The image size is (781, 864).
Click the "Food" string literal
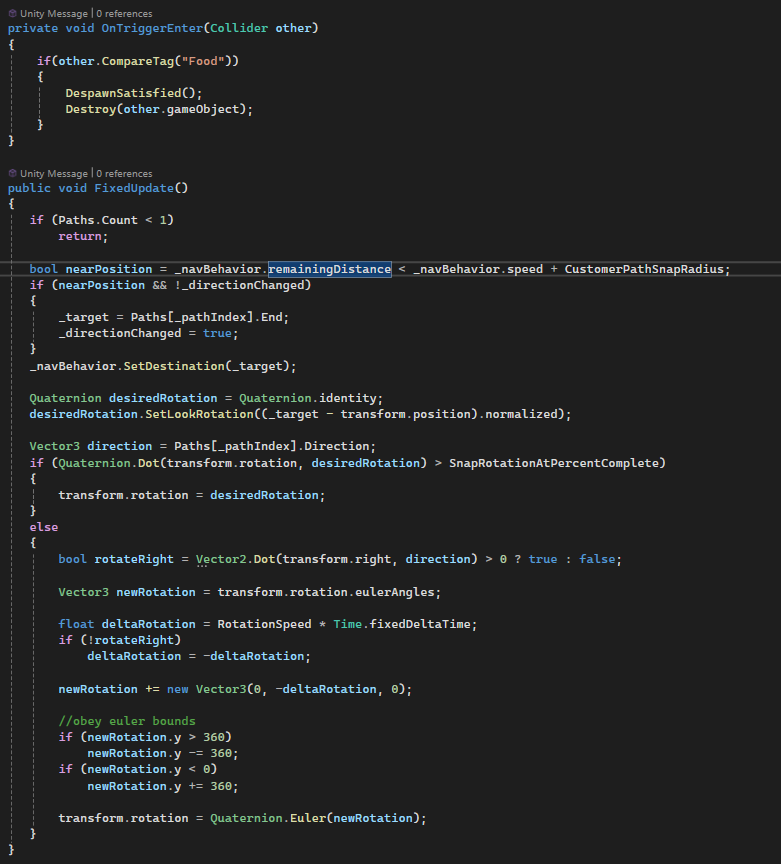tap(203, 61)
